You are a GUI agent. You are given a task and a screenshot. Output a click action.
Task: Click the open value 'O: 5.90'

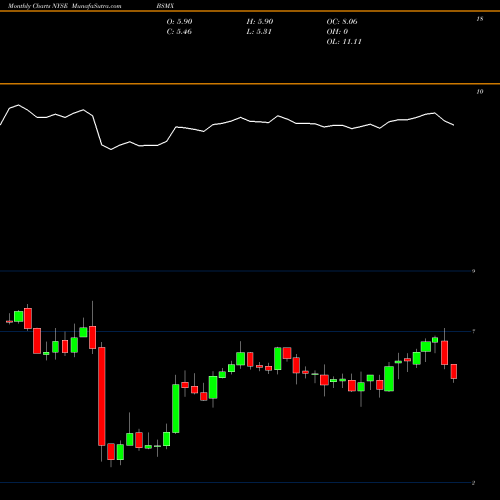tap(179, 22)
